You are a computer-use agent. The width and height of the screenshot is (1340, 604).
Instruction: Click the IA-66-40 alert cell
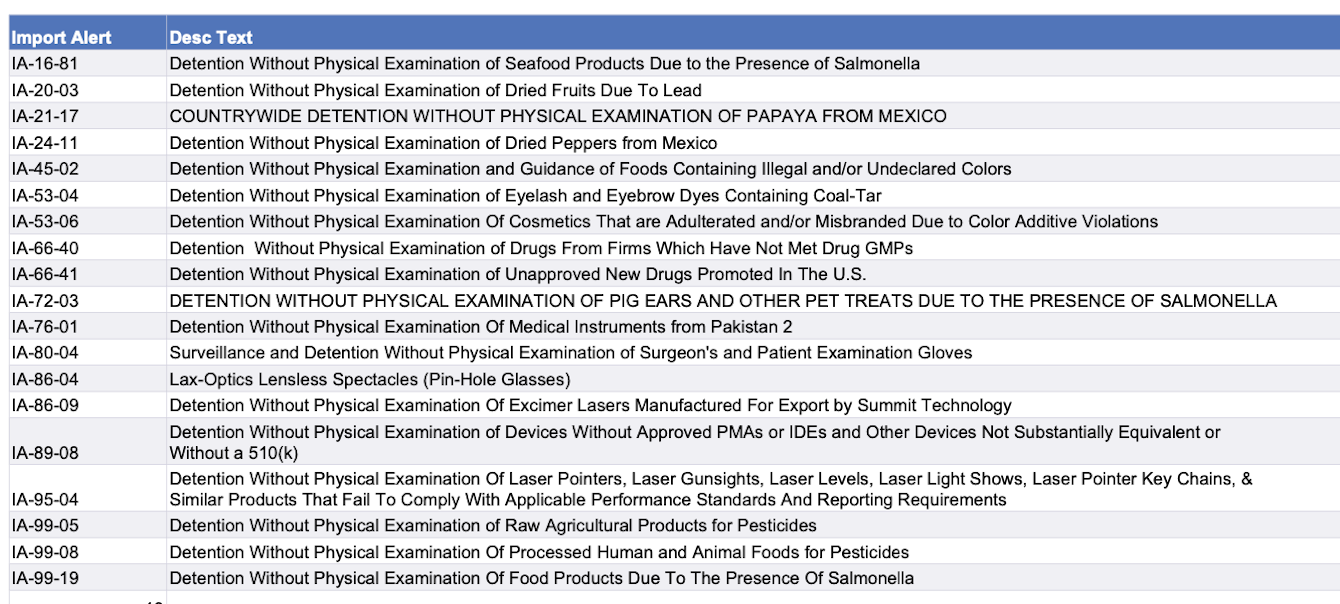[45, 248]
